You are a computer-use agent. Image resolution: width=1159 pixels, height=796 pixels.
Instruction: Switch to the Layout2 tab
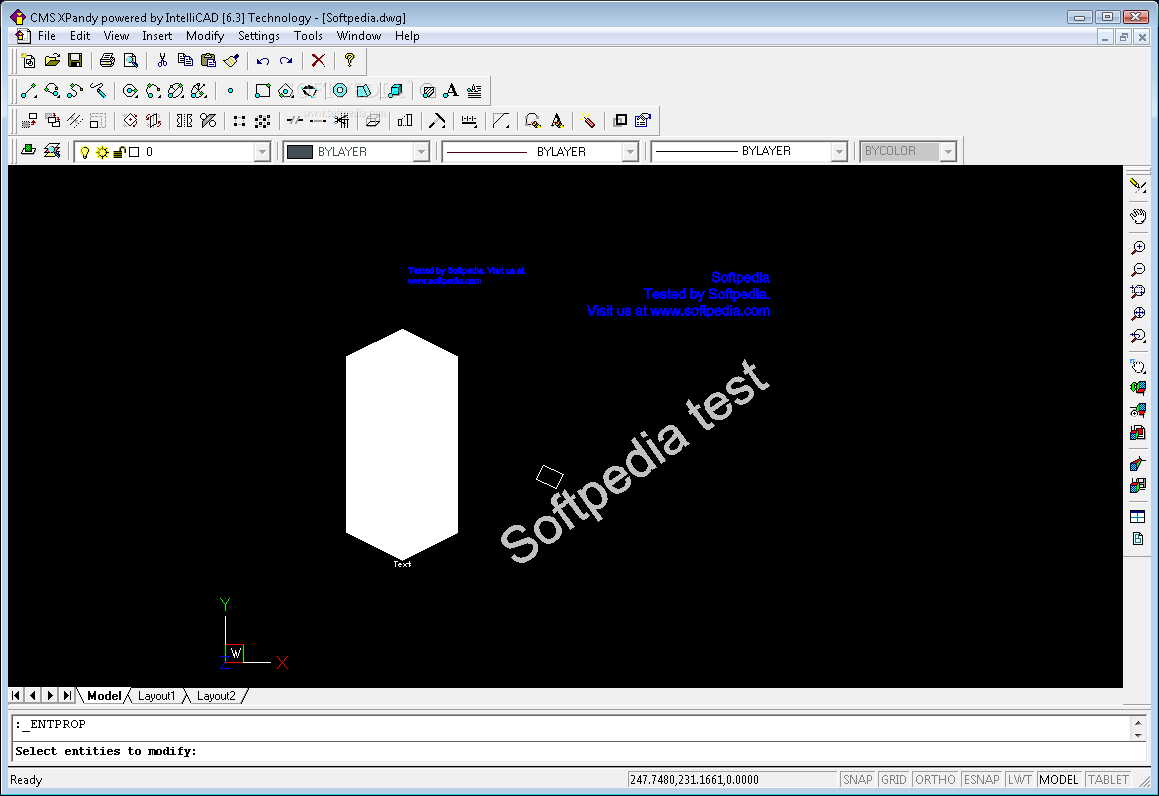click(x=216, y=695)
